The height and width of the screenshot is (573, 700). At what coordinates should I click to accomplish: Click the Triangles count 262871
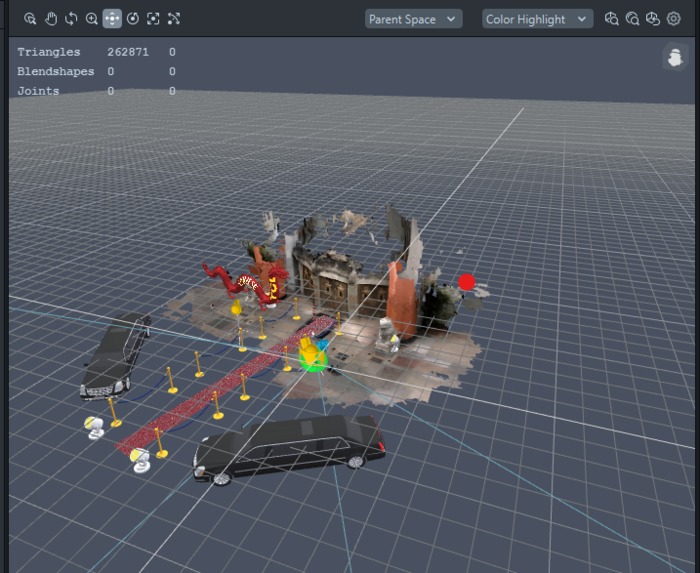pos(128,52)
